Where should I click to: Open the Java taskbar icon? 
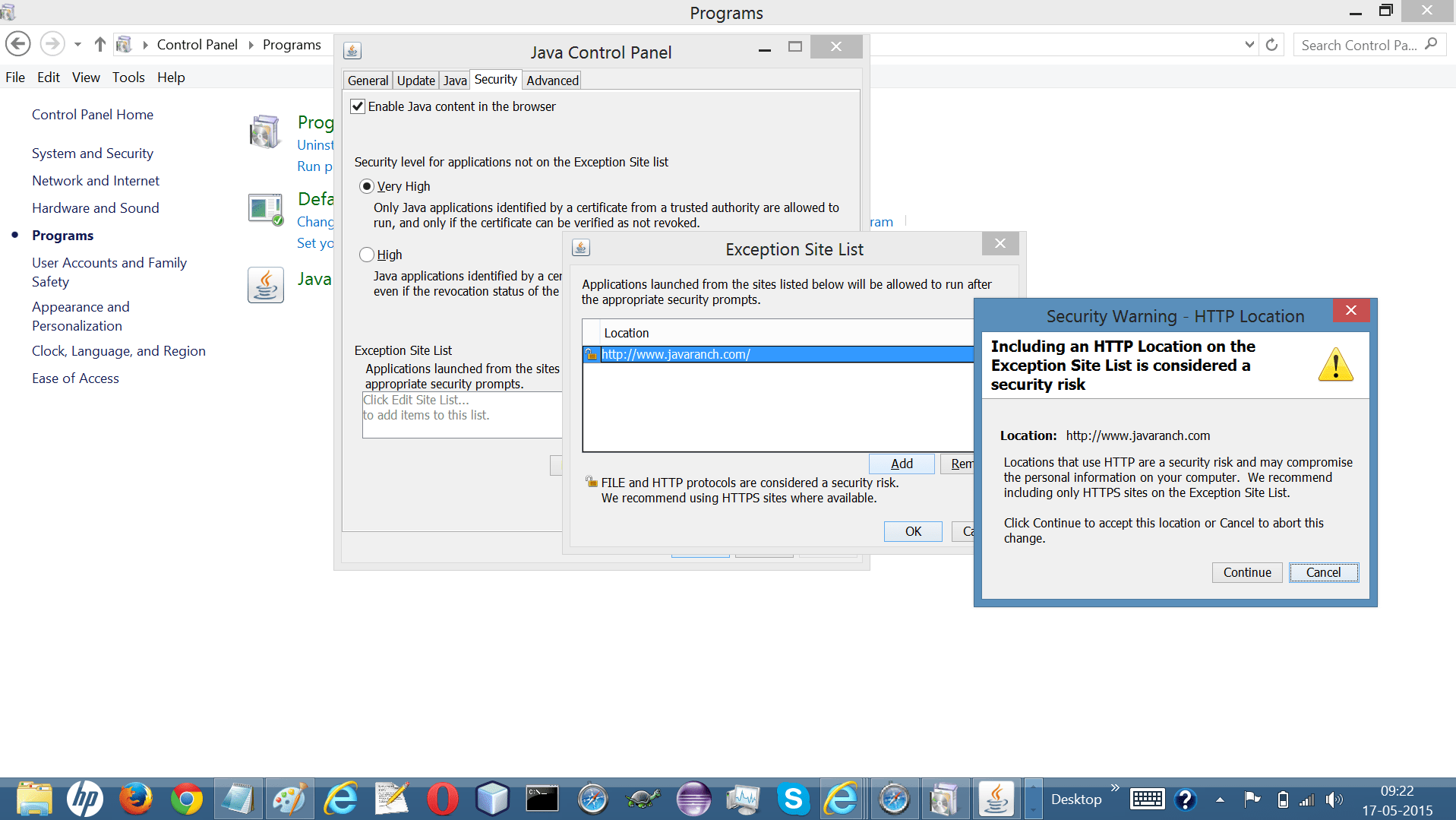click(x=996, y=799)
